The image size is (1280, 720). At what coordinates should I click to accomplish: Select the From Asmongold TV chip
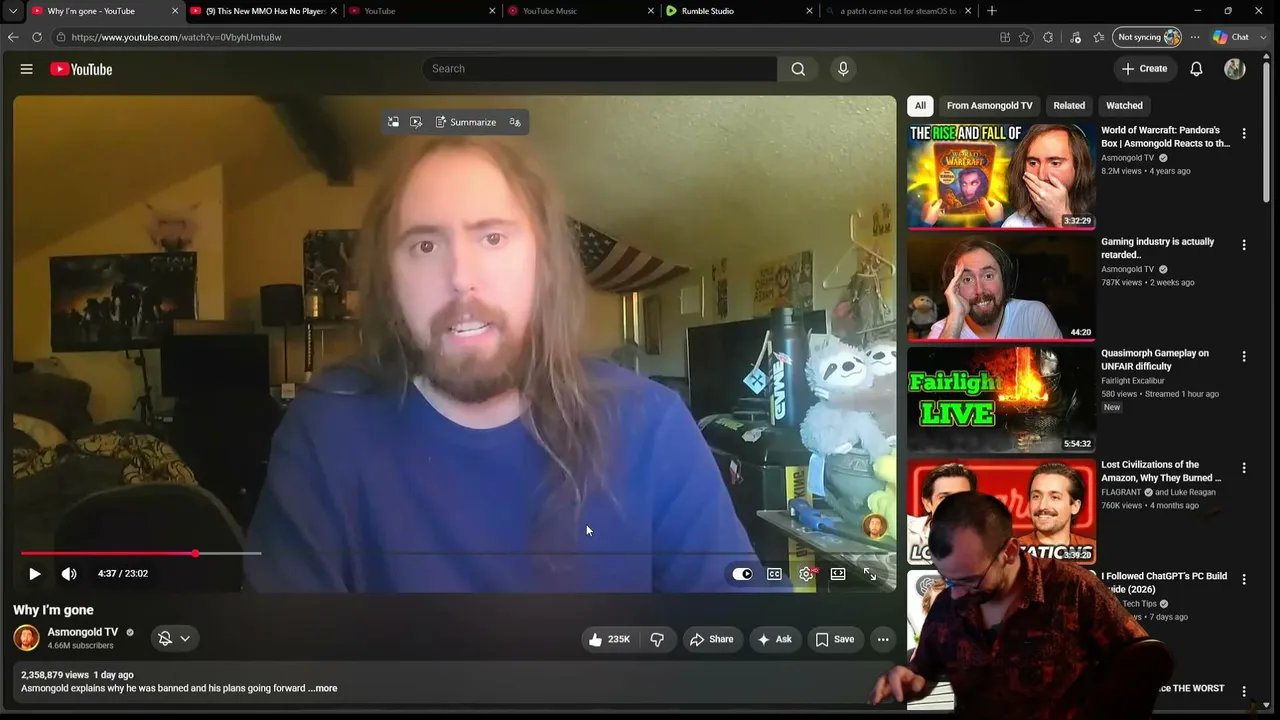(x=989, y=105)
